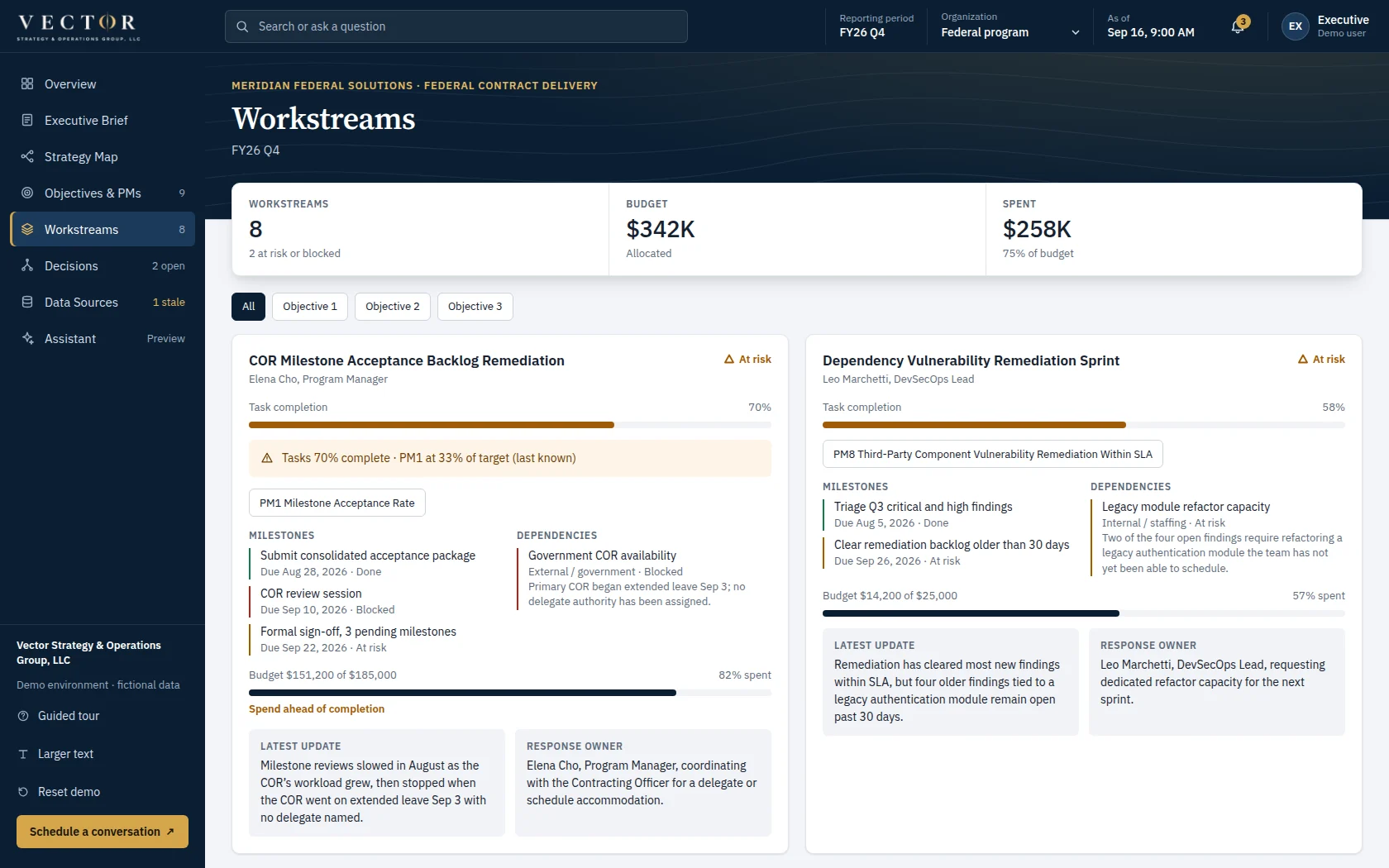Click the Assistant sparkle icon
Image resolution: width=1389 pixels, height=868 pixels.
click(x=27, y=338)
